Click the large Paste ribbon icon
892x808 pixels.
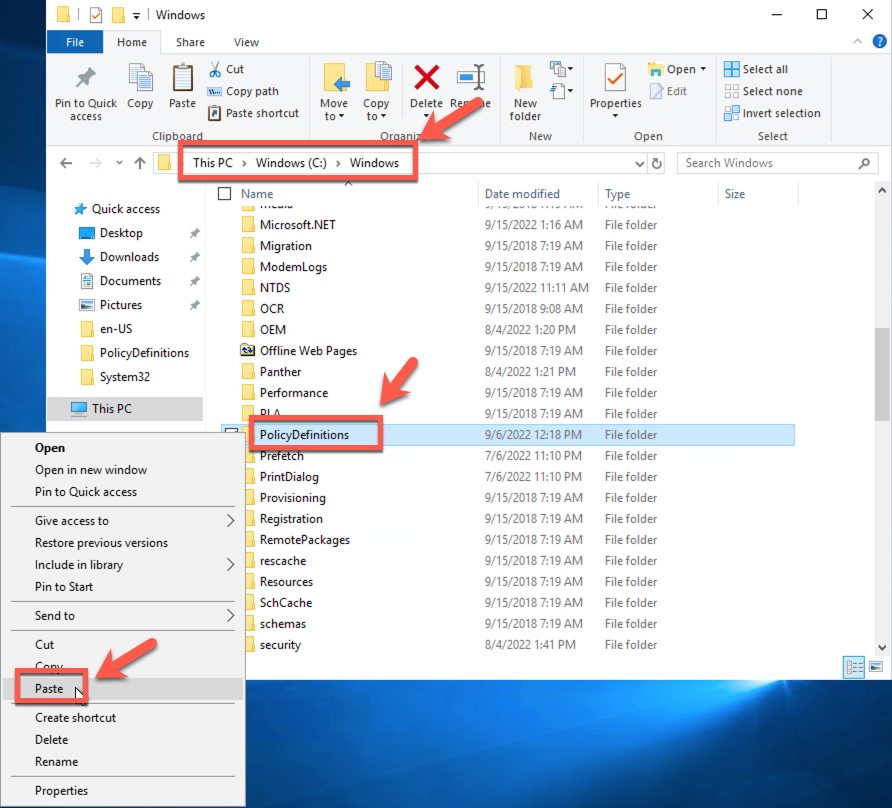pos(182,80)
